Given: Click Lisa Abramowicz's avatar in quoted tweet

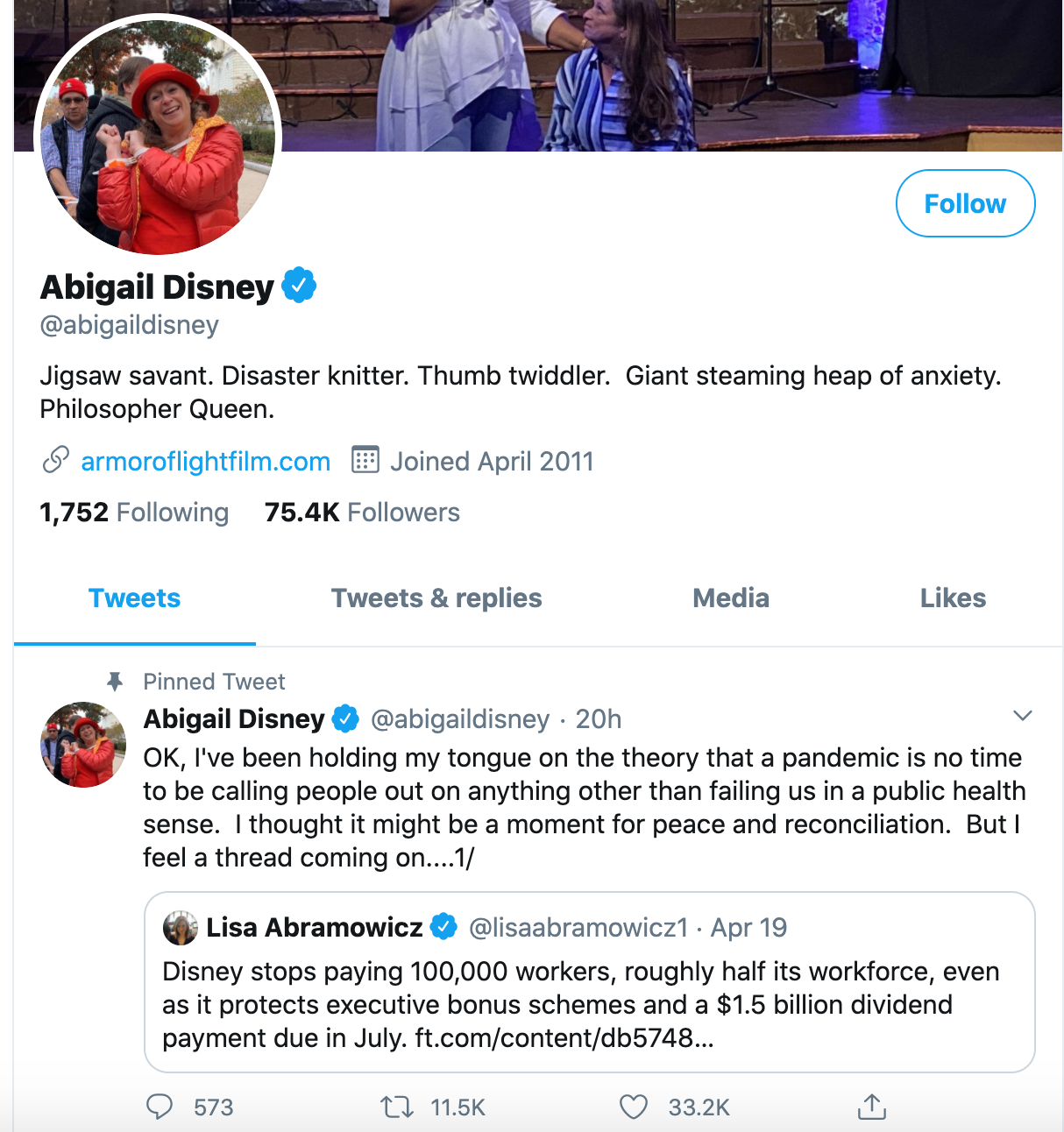Looking at the screenshot, I should click(x=181, y=928).
